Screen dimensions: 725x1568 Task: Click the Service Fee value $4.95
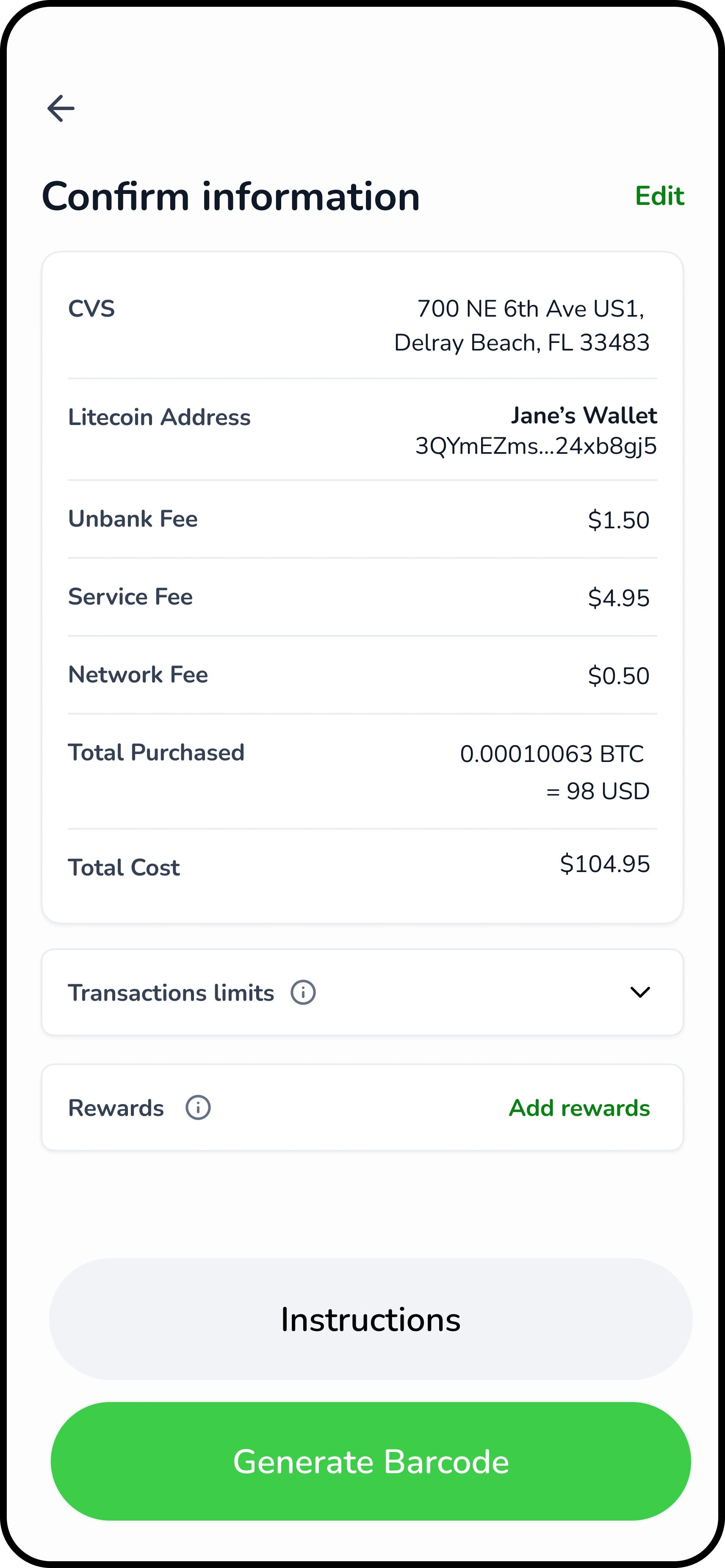click(618, 598)
